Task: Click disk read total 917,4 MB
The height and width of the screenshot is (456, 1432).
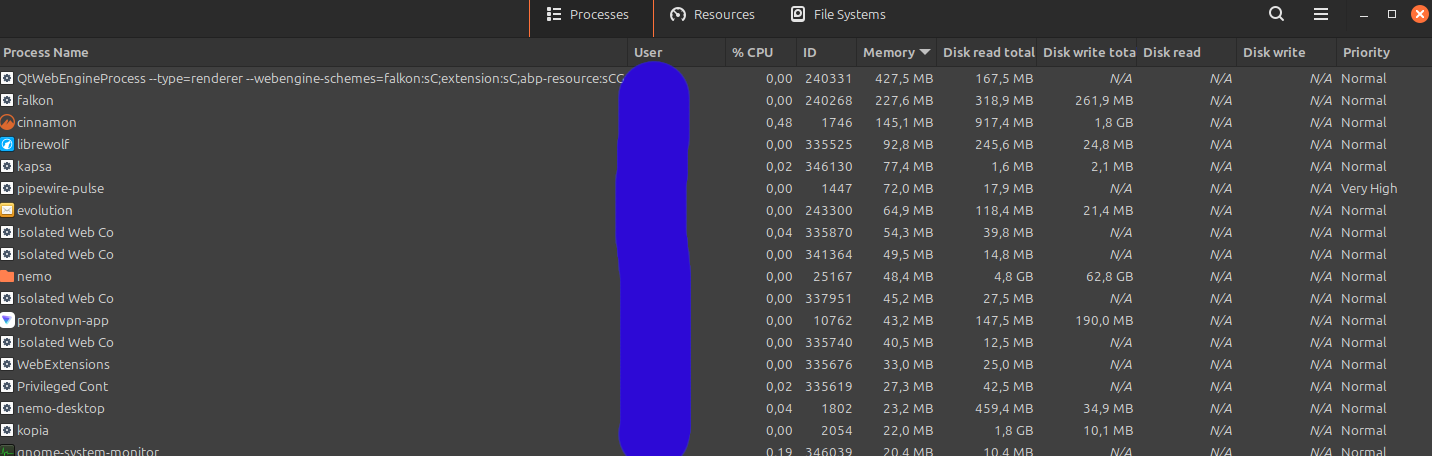Action: 1003,122
